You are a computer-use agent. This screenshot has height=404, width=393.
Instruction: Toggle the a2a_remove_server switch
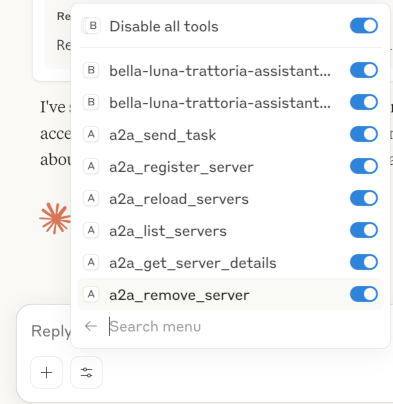coord(364,294)
